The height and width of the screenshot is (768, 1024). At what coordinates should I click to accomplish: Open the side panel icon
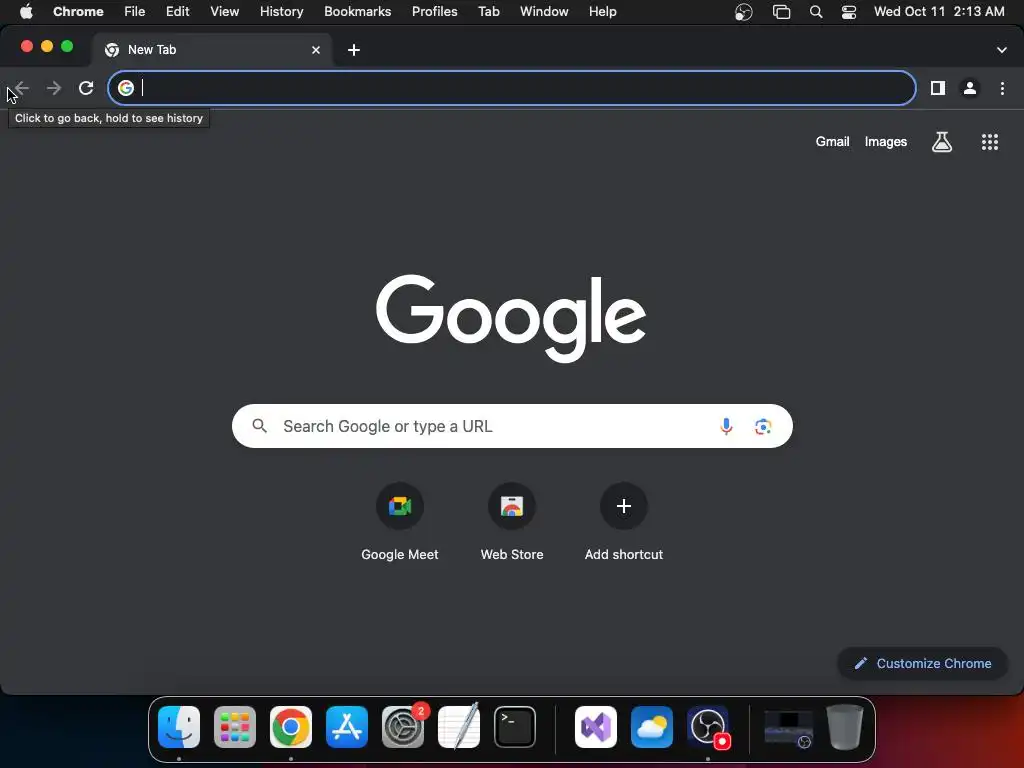938,88
